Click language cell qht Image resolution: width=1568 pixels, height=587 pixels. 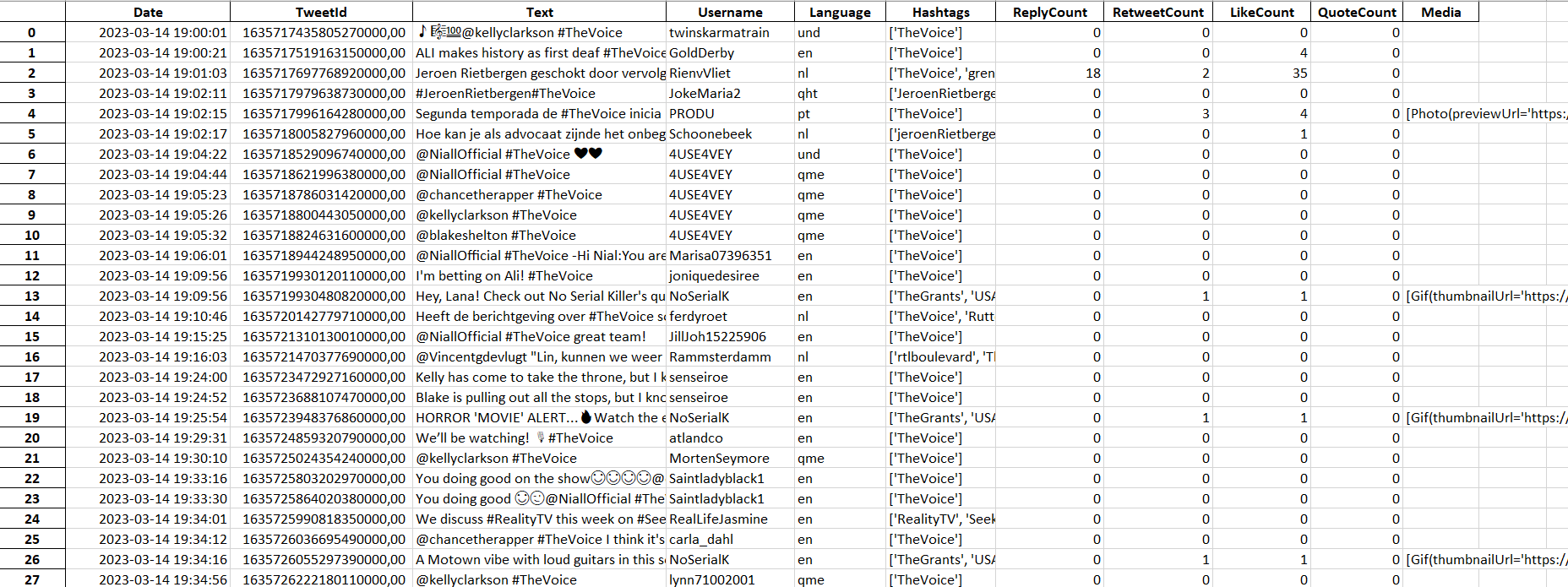840,93
